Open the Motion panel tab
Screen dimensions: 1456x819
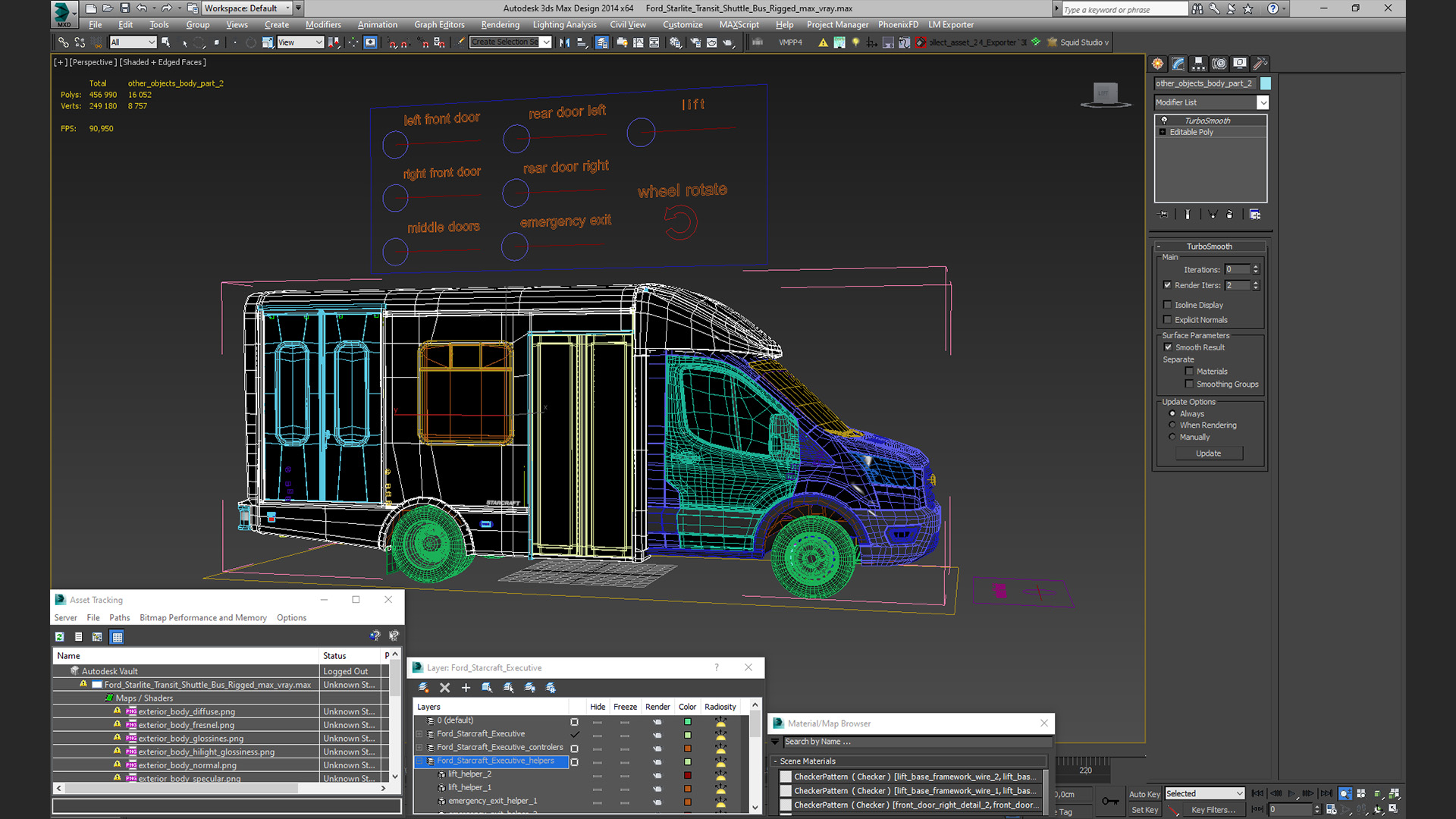click(x=1219, y=64)
